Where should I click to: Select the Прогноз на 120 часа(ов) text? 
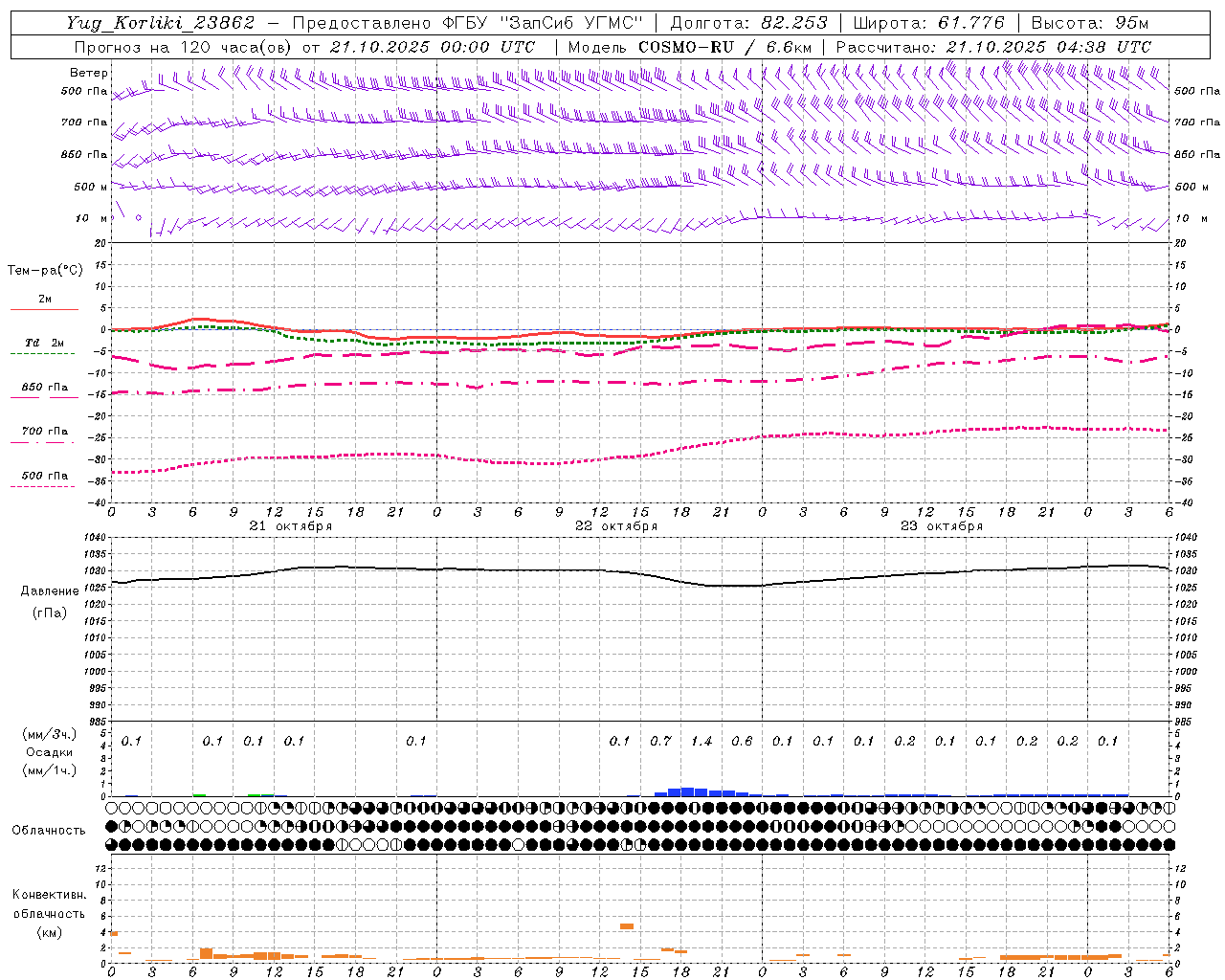pos(183,47)
